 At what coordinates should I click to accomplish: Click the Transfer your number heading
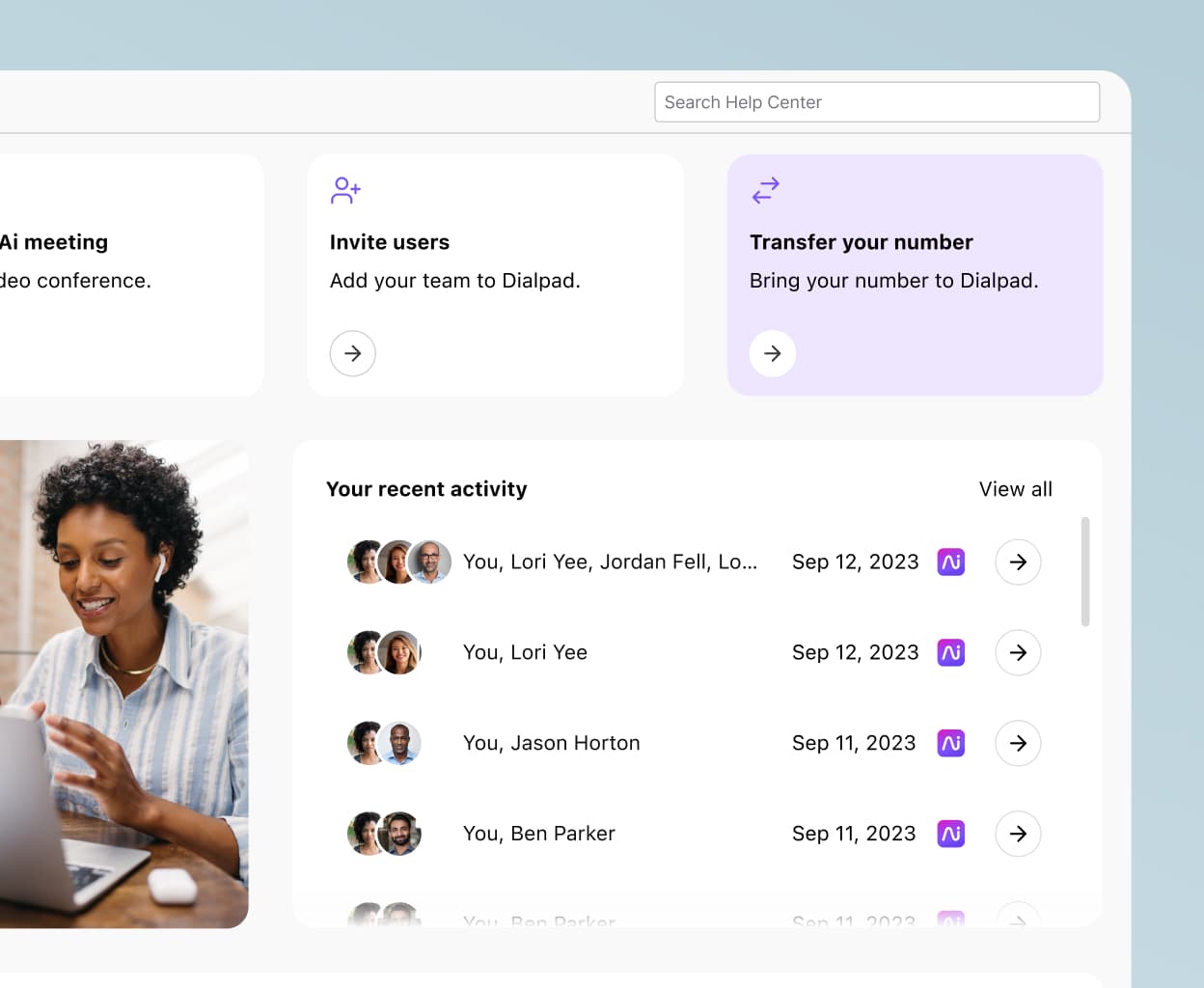coord(861,242)
